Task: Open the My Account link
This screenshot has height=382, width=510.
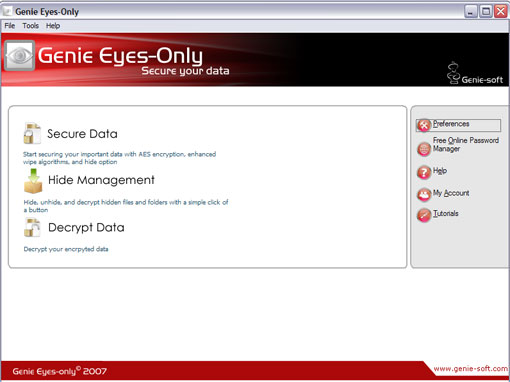Action: (x=451, y=193)
